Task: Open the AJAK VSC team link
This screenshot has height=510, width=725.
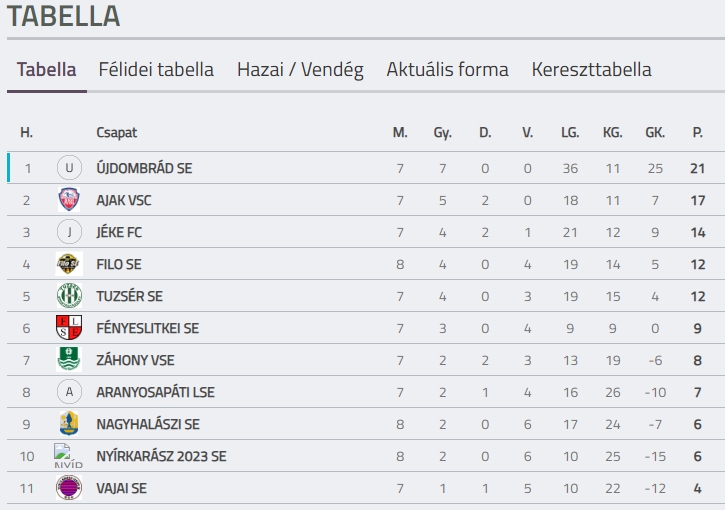Action: (x=124, y=200)
